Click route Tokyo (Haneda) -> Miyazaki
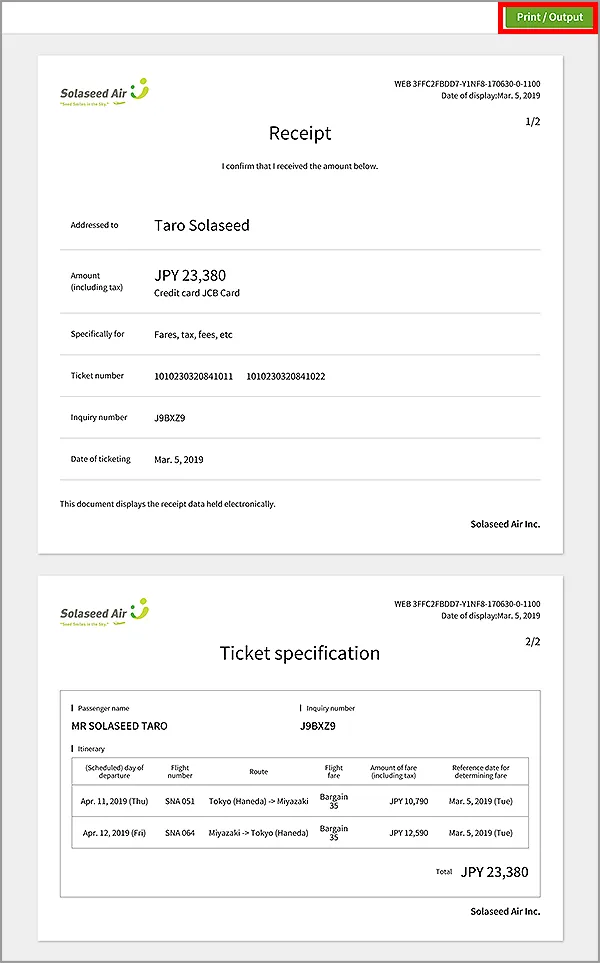600x963 pixels. [x=259, y=802]
